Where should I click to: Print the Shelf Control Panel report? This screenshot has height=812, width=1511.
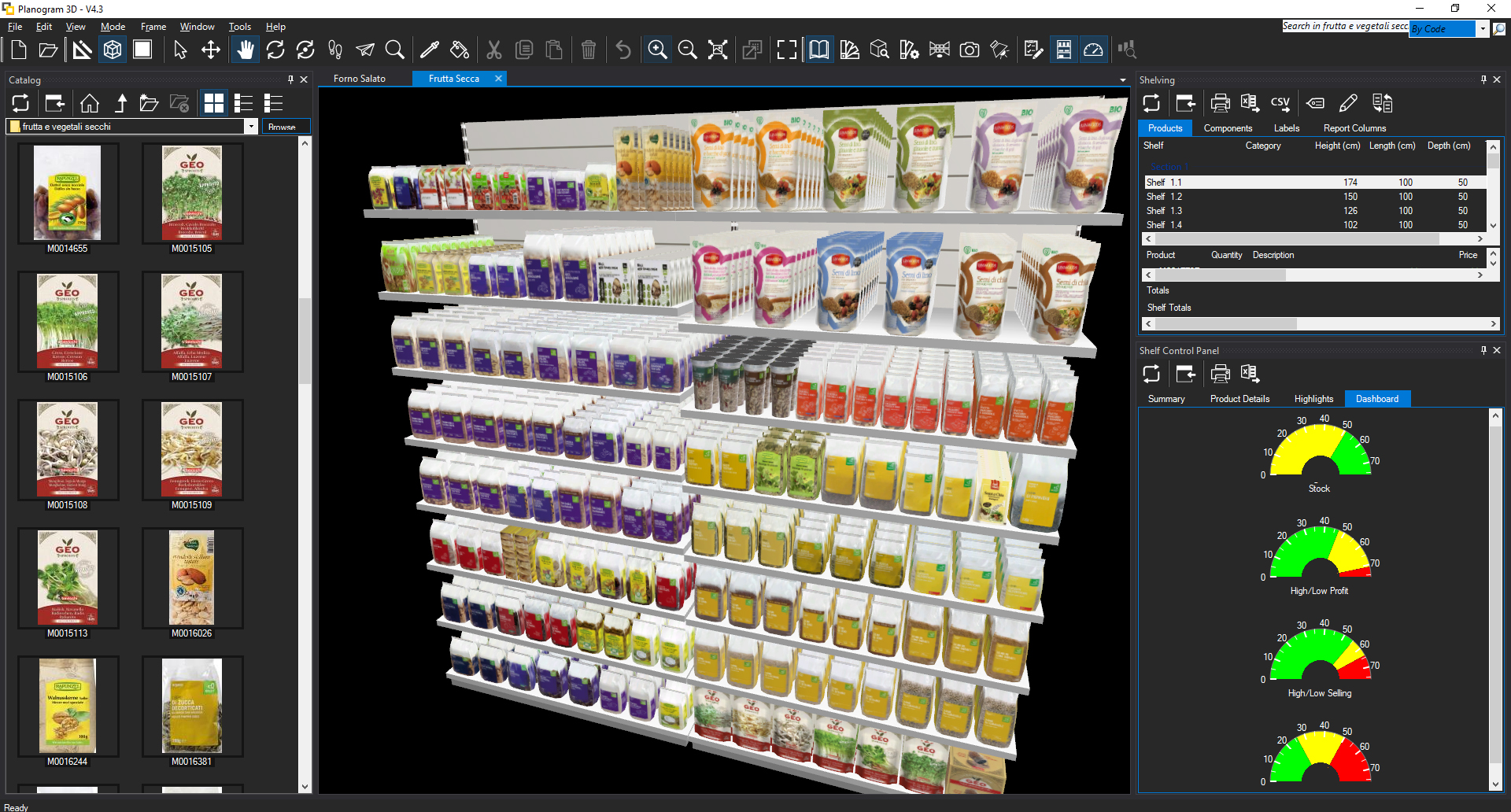[x=1220, y=374]
